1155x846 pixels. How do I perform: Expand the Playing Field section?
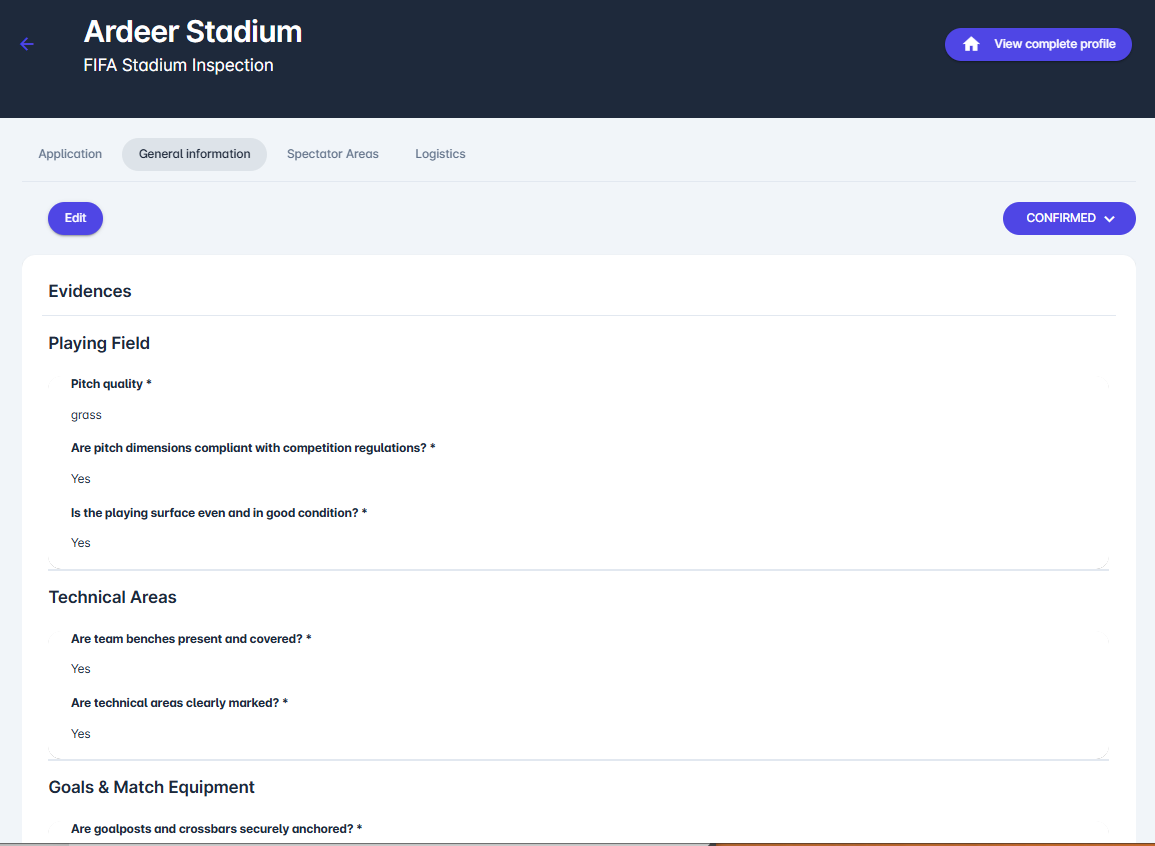(x=99, y=343)
